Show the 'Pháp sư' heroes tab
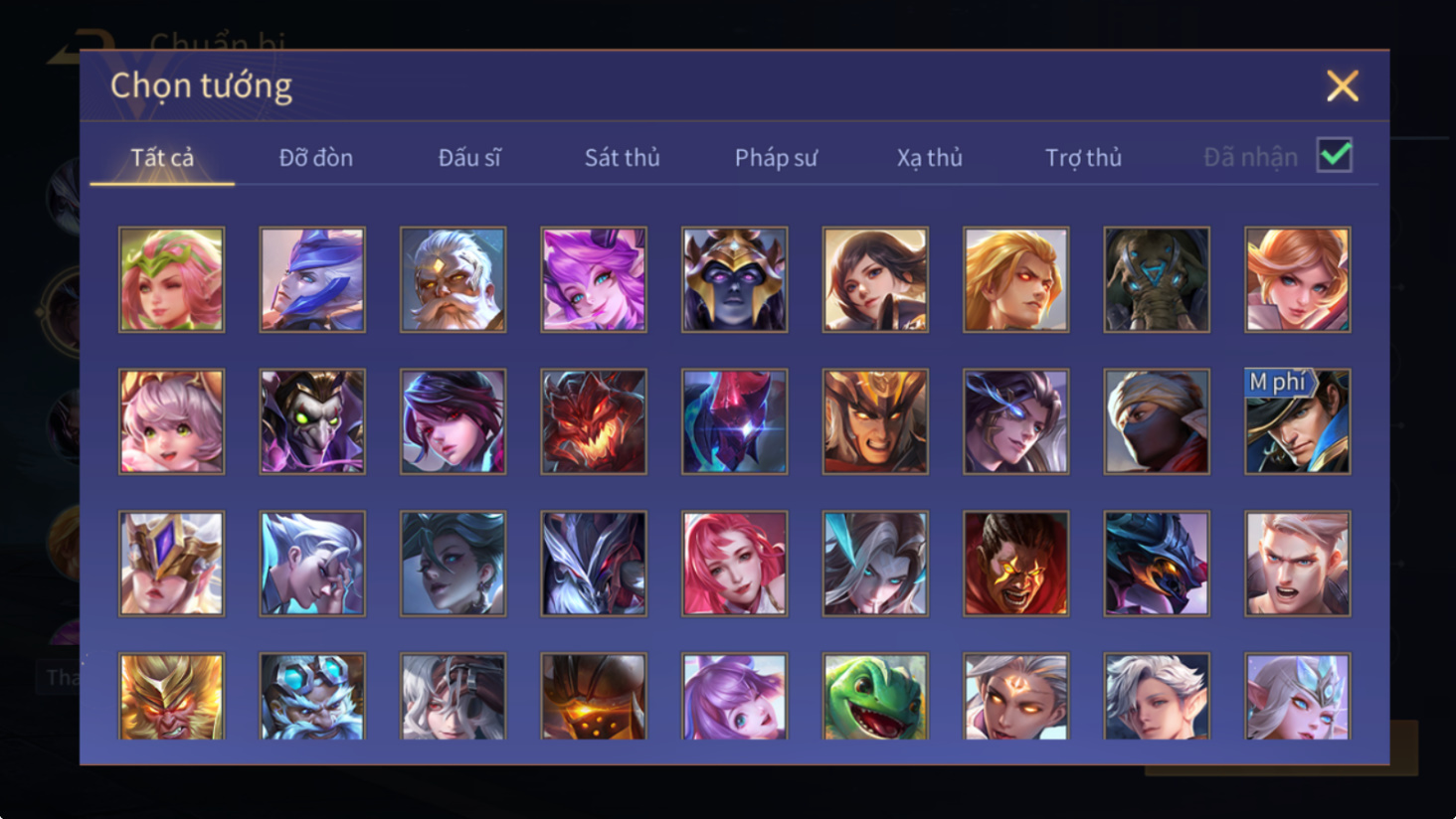 (x=776, y=157)
